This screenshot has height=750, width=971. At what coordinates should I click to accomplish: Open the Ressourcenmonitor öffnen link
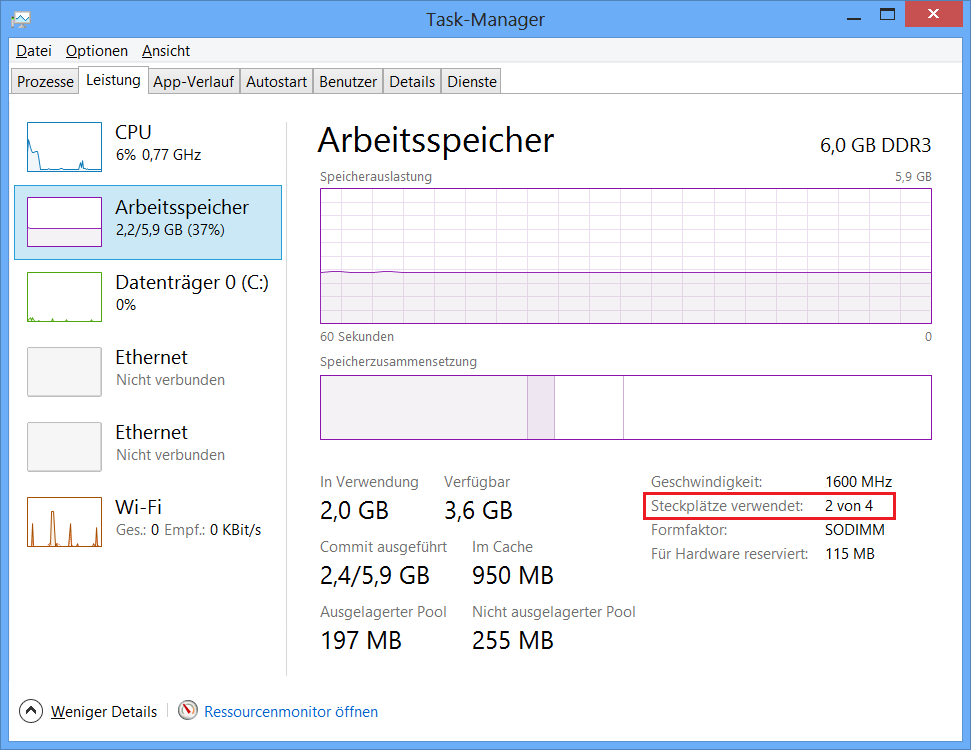(291, 712)
